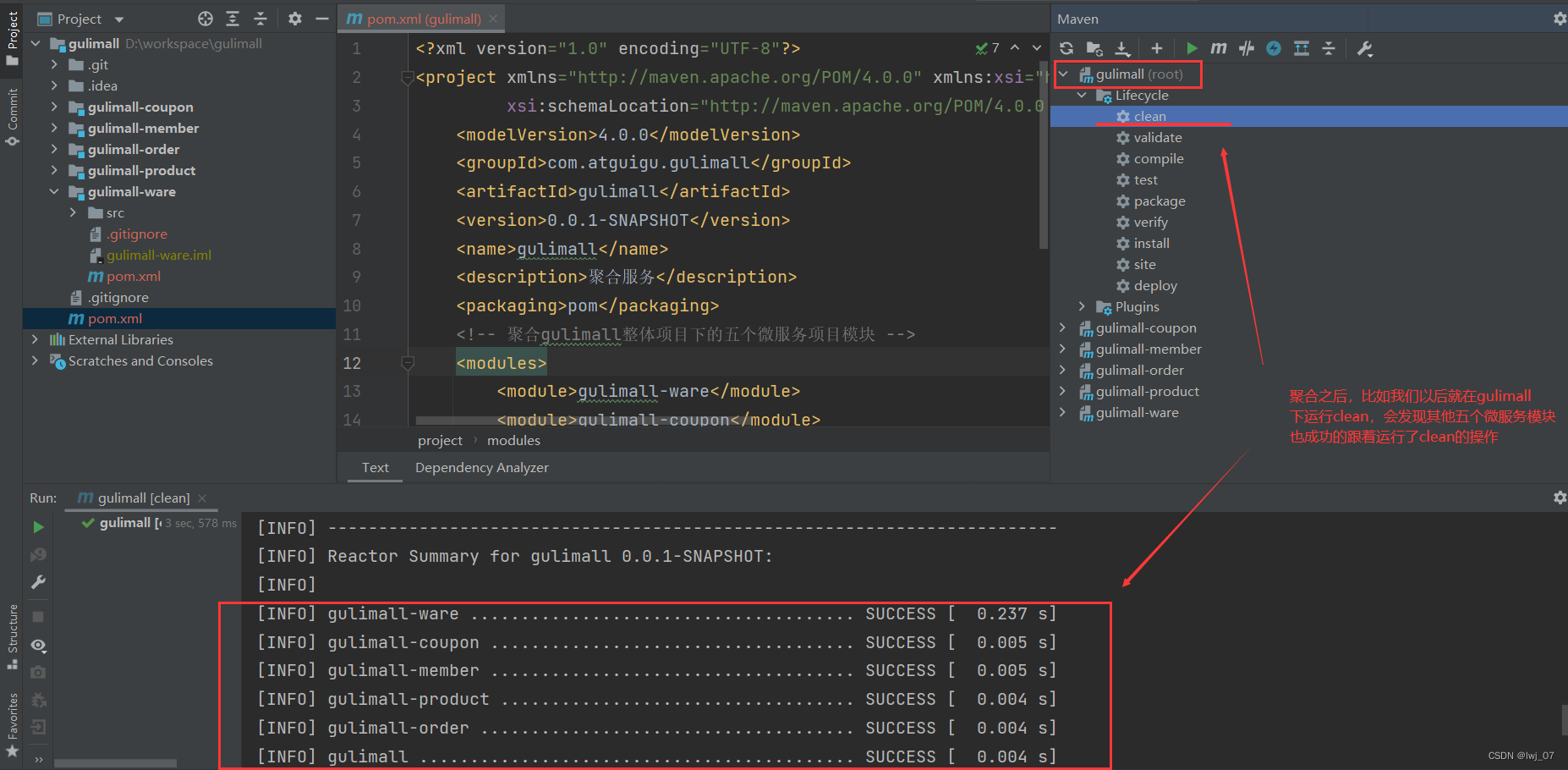This screenshot has height=770, width=1568.
Task: Expand the gulimall-member folder in Project
Action: tap(54, 128)
